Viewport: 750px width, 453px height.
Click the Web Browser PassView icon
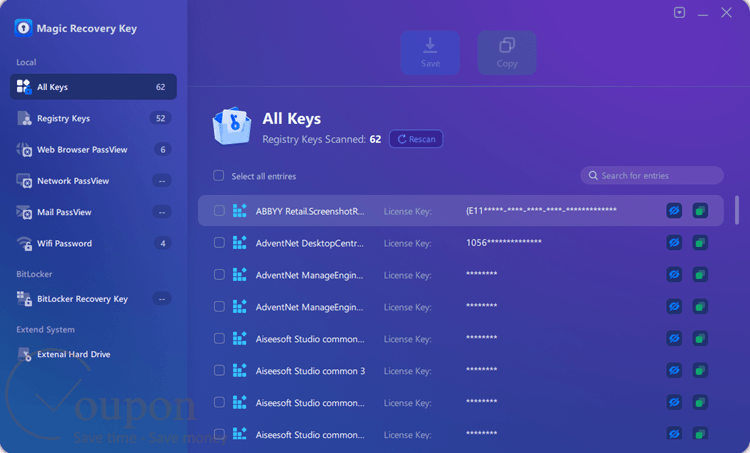[24, 150]
